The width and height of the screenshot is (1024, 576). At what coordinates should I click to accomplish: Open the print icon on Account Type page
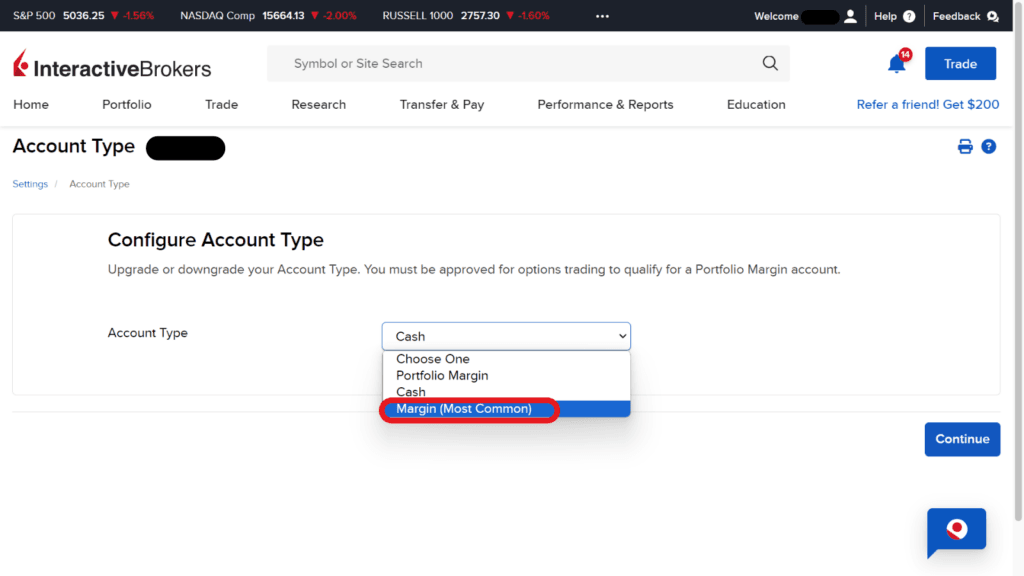(x=964, y=146)
